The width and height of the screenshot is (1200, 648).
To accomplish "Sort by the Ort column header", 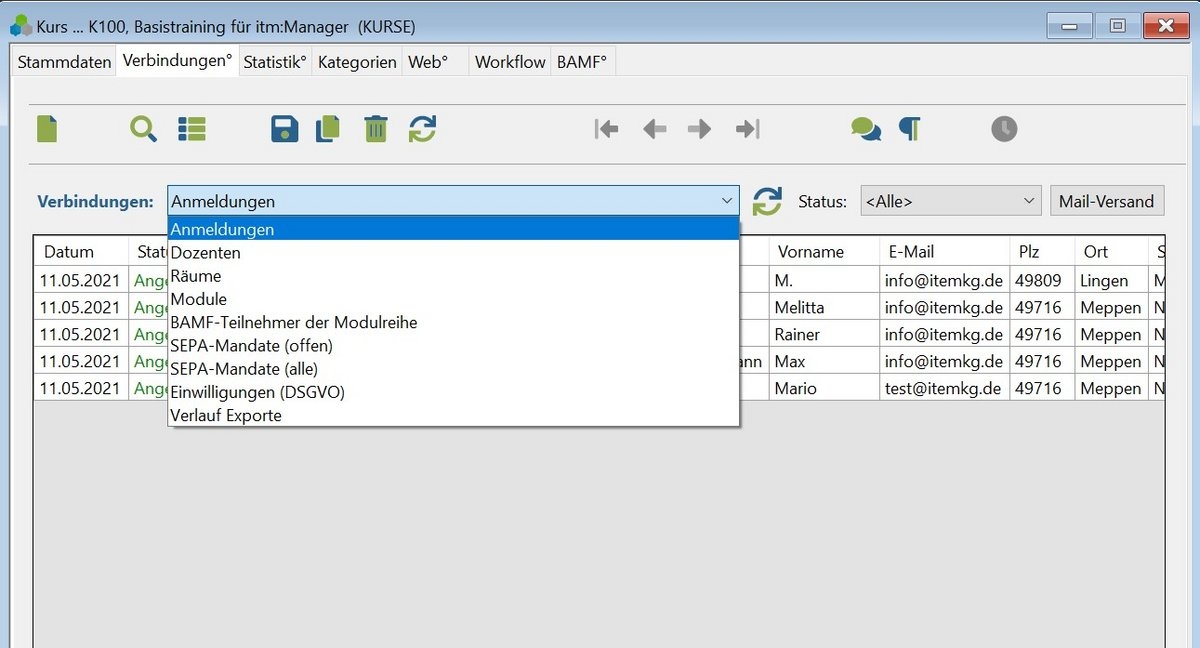I will [x=1111, y=252].
